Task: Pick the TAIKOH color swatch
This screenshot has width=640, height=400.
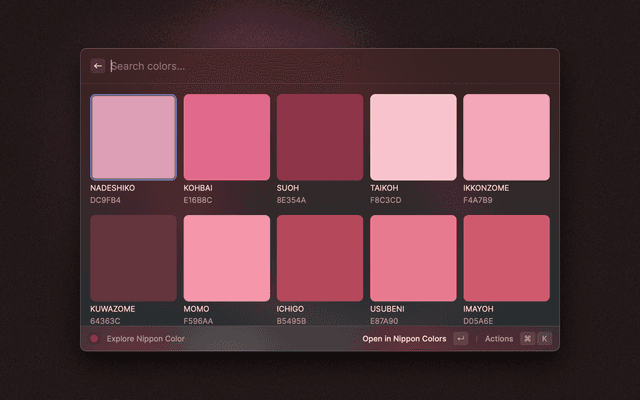Action: coord(413,137)
